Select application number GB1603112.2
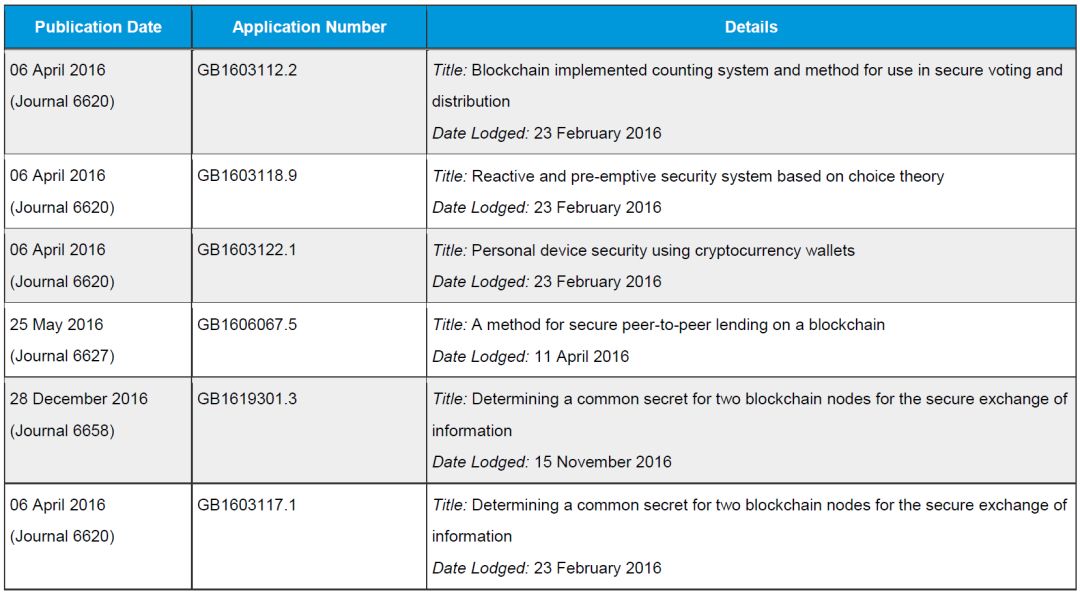Image resolution: width=1080 pixels, height=595 pixels. pyautogui.click(x=247, y=70)
